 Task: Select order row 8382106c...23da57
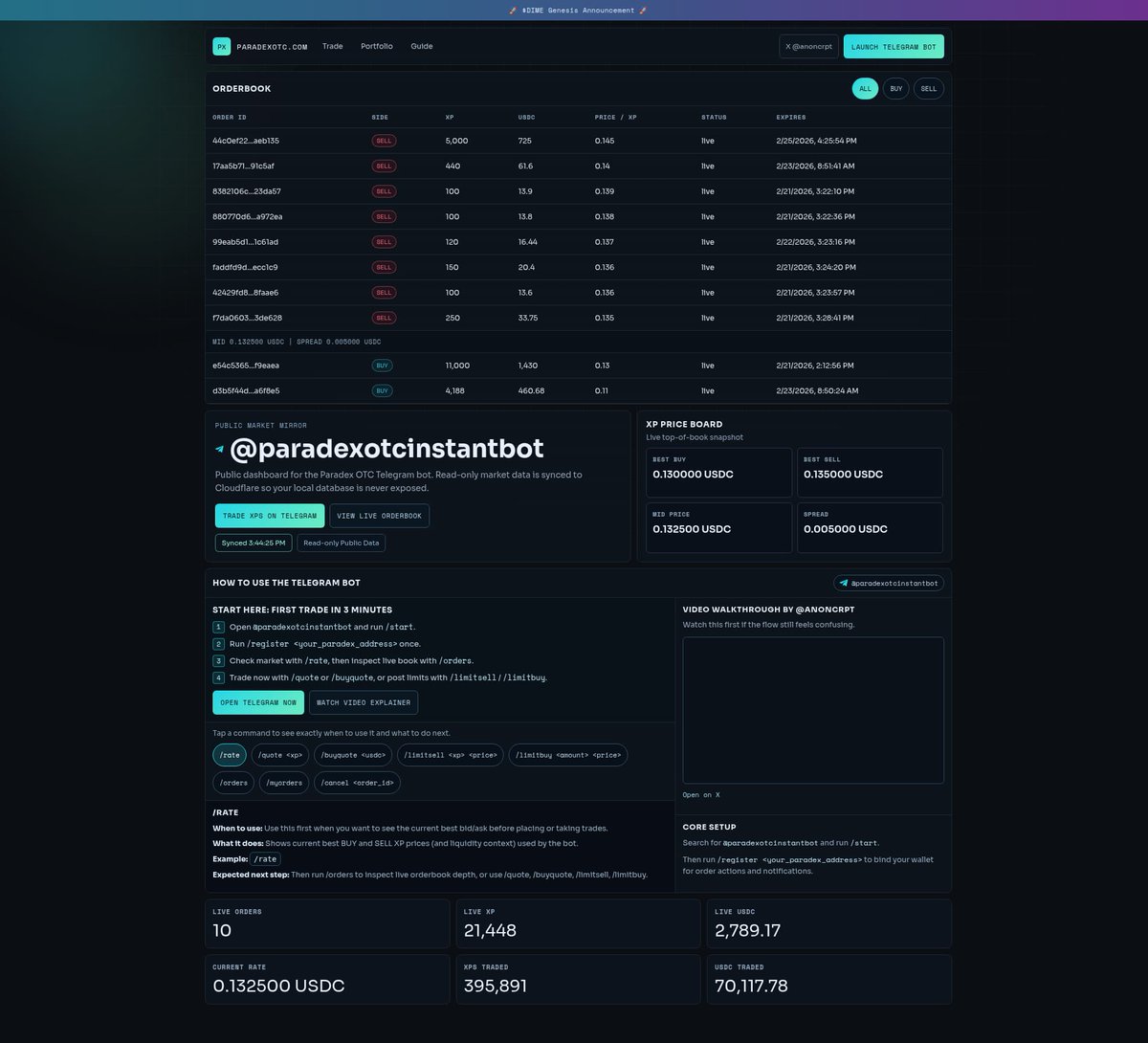(x=578, y=191)
